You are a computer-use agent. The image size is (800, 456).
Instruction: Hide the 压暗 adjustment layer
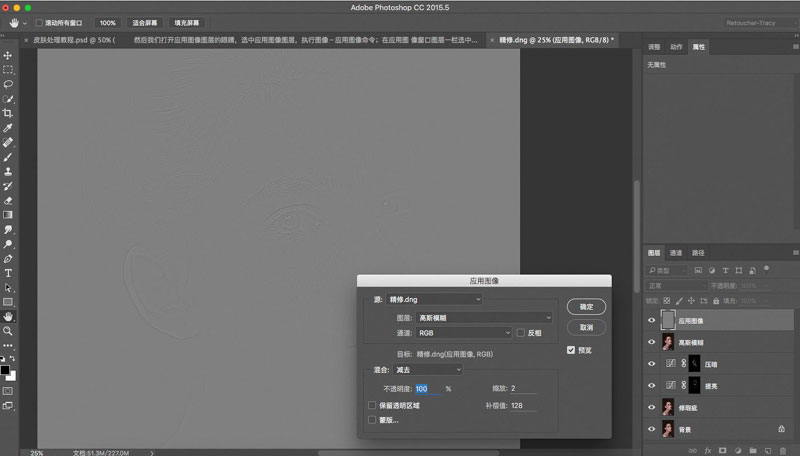(x=652, y=364)
